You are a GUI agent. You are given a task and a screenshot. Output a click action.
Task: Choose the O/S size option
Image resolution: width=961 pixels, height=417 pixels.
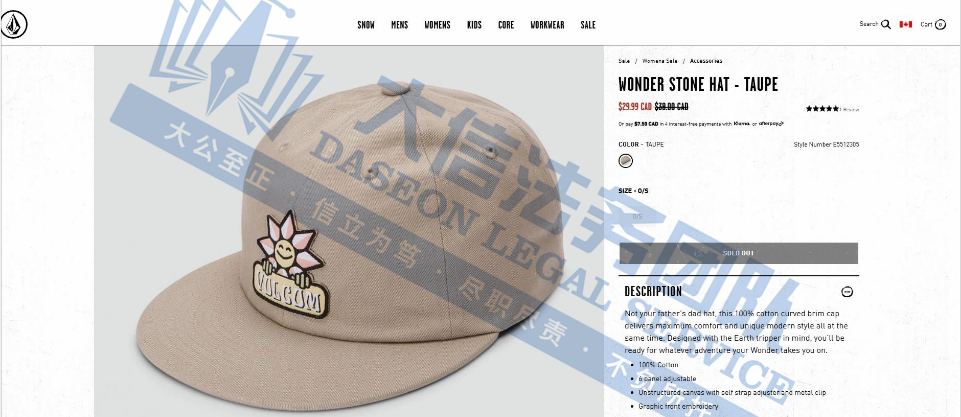pyautogui.click(x=637, y=216)
